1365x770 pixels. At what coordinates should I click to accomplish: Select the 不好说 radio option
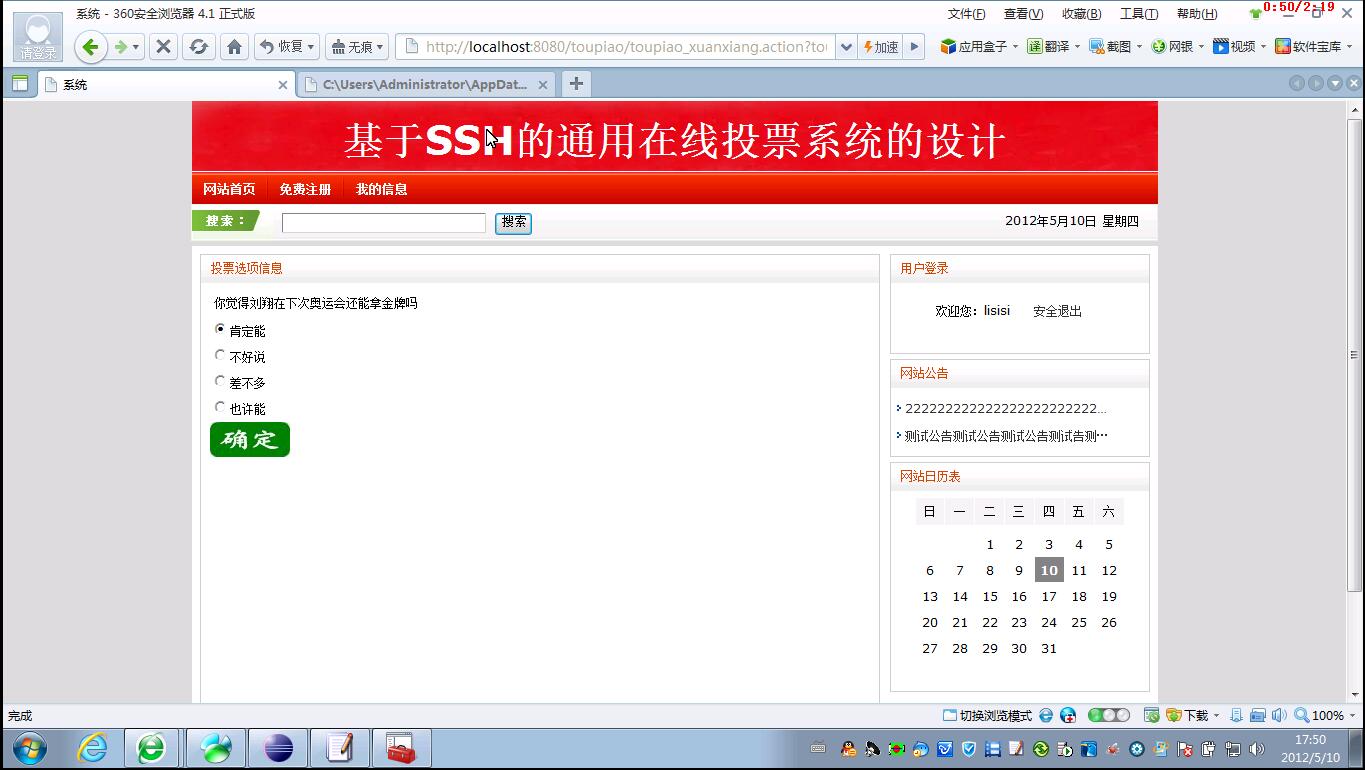point(220,355)
